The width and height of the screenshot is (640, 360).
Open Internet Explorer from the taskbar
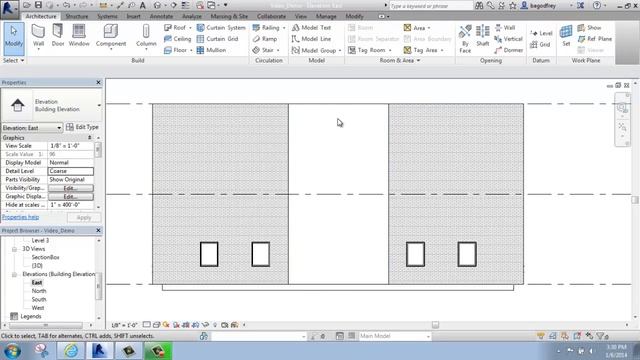click(71, 351)
